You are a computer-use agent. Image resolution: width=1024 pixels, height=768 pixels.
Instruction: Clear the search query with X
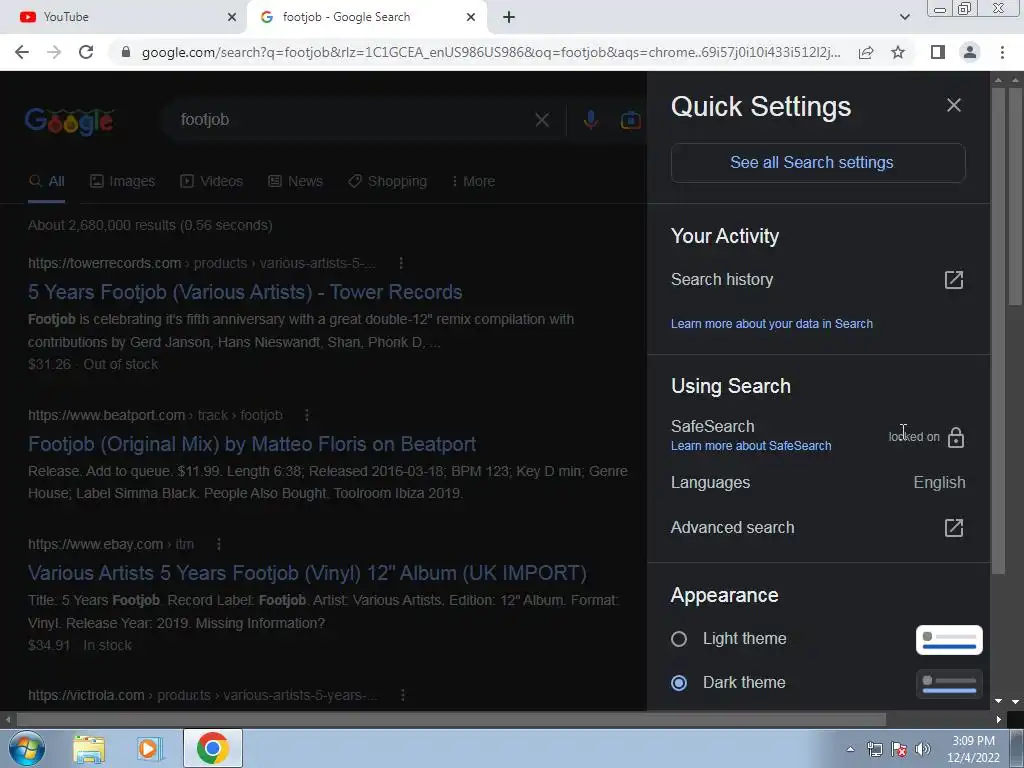click(x=542, y=120)
